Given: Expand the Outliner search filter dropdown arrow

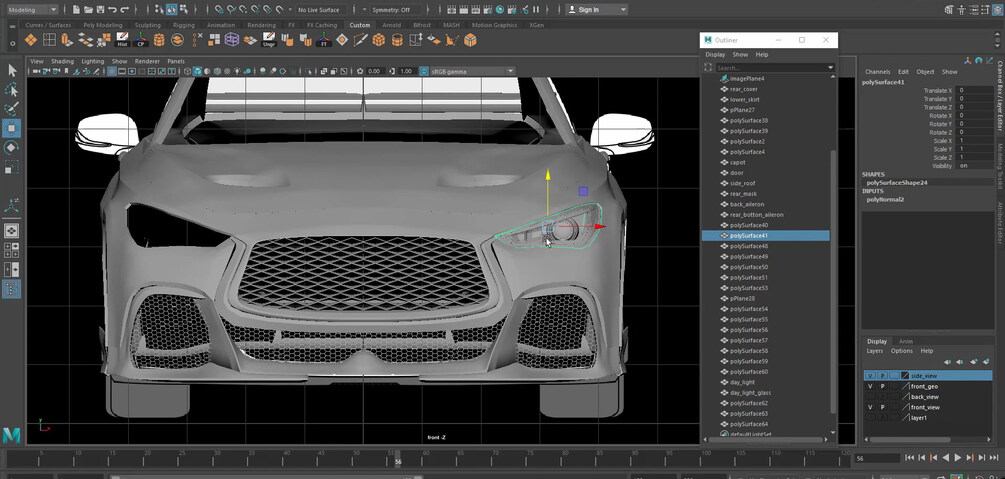Looking at the screenshot, I should tap(830, 68).
